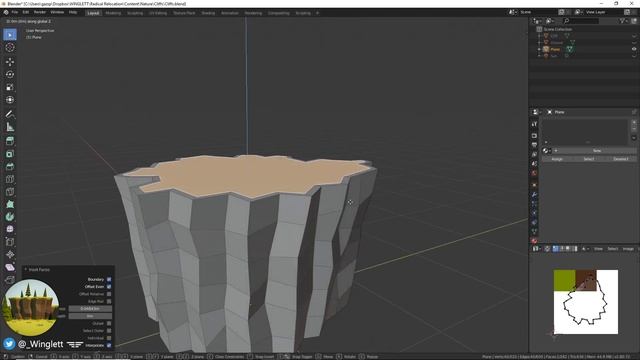Viewport: 640px width, 360px height.
Task: Toggle the Offset Even checkbox
Action: pyautogui.click(x=109, y=287)
